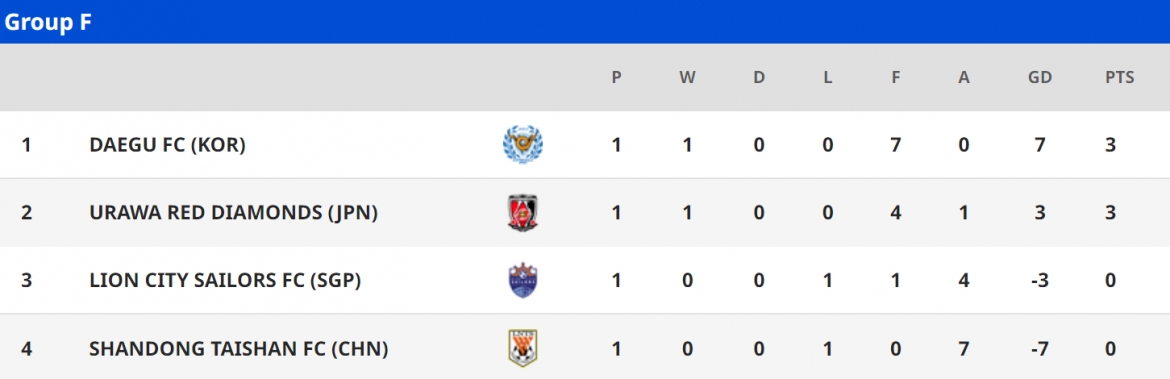Click the Daegu FC club crest
The width and height of the screenshot is (1170, 379).
click(x=522, y=145)
